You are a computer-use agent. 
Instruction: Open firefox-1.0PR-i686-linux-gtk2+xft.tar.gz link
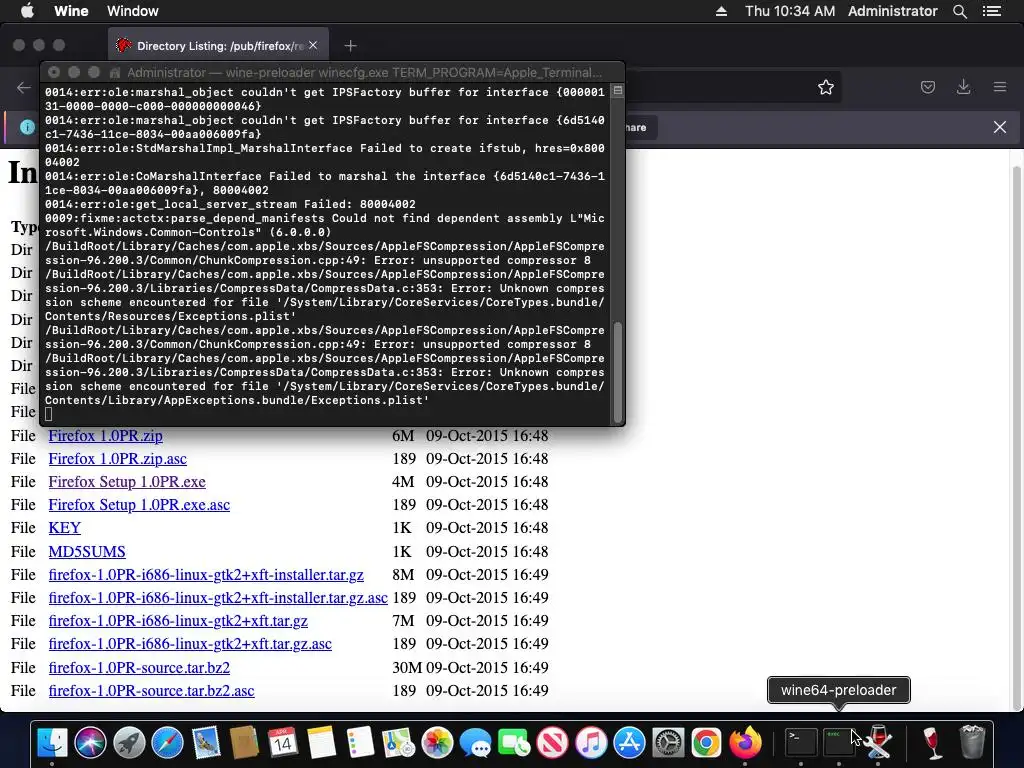coord(178,620)
